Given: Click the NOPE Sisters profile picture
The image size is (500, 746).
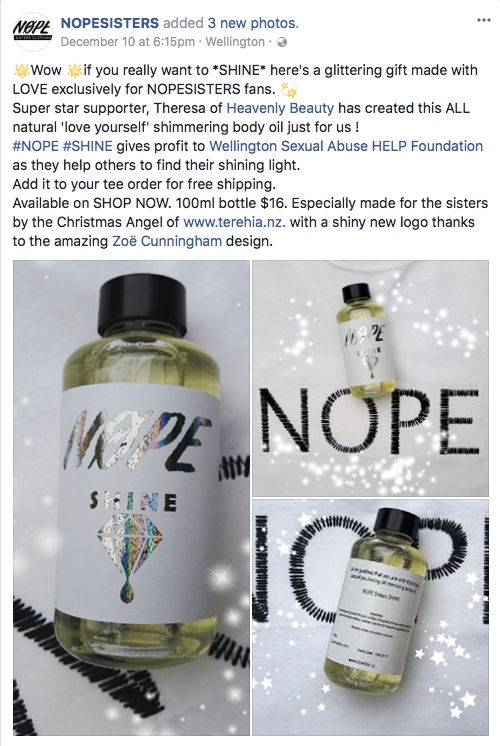Looking at the screenshot, I should click(32, 32).
